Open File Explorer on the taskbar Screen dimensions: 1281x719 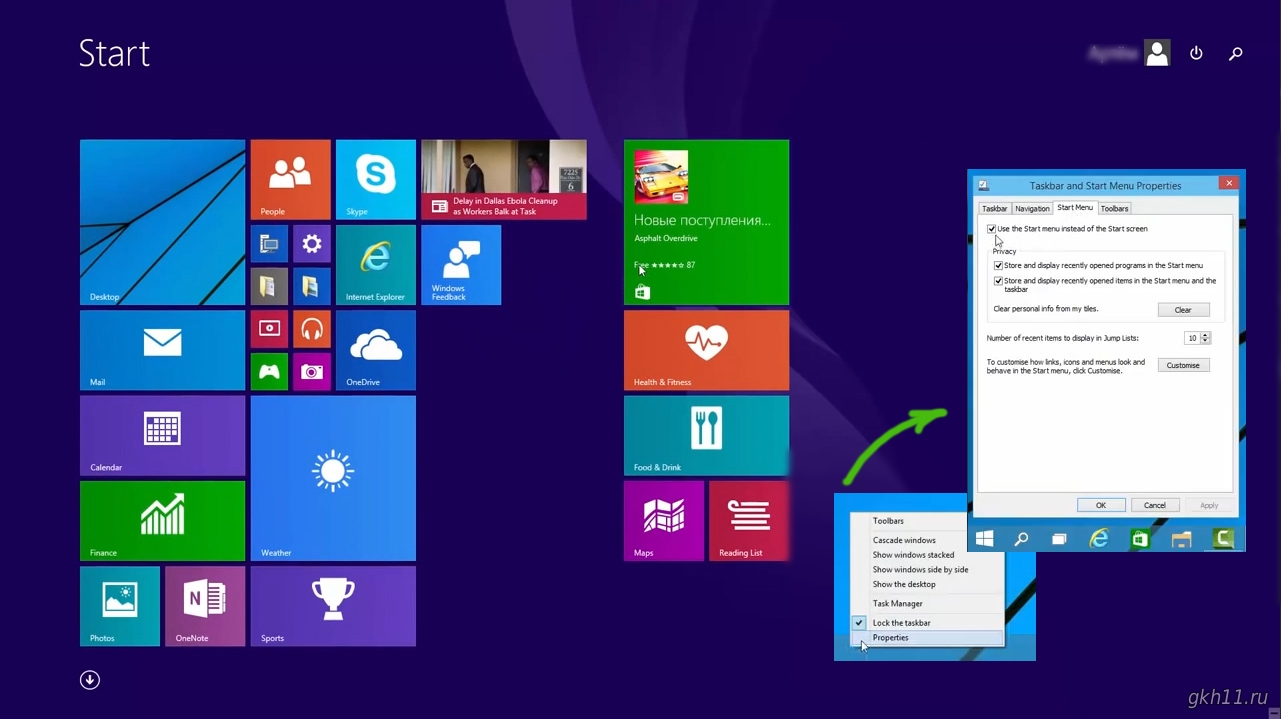click(x=1181, y=539)
